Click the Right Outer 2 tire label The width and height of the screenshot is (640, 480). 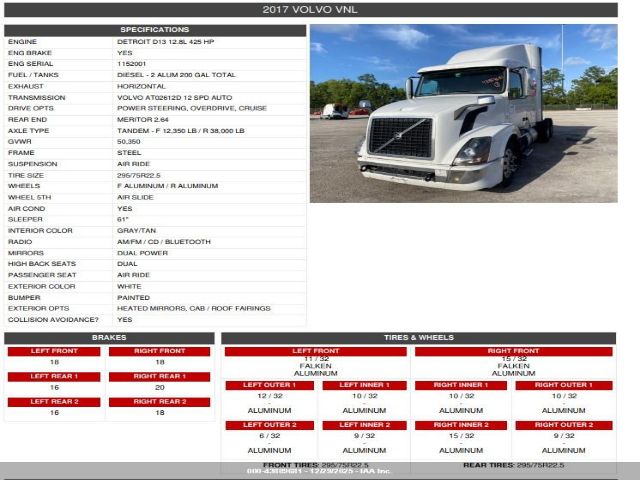(563, 425)
